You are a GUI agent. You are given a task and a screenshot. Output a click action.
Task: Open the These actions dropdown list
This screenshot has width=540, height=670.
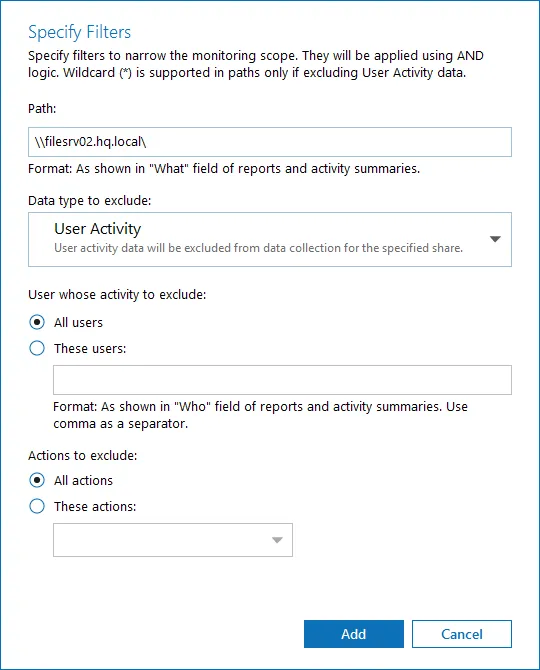pyautogui.click(x=173, y=540)
